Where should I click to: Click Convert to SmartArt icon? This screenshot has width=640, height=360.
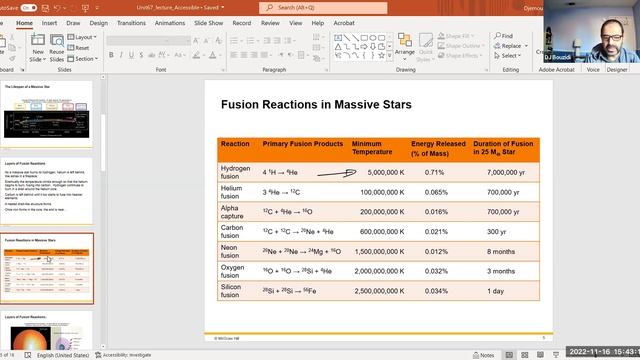(316, 58)
